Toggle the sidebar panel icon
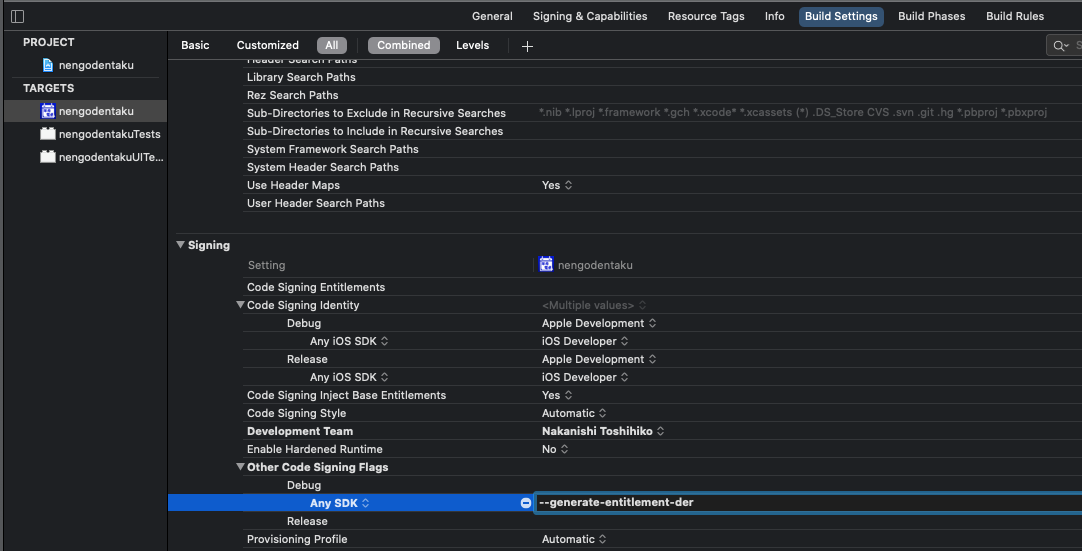This screenshot has width=1082, height=551. pyautogui.click(x=18, y=16)
